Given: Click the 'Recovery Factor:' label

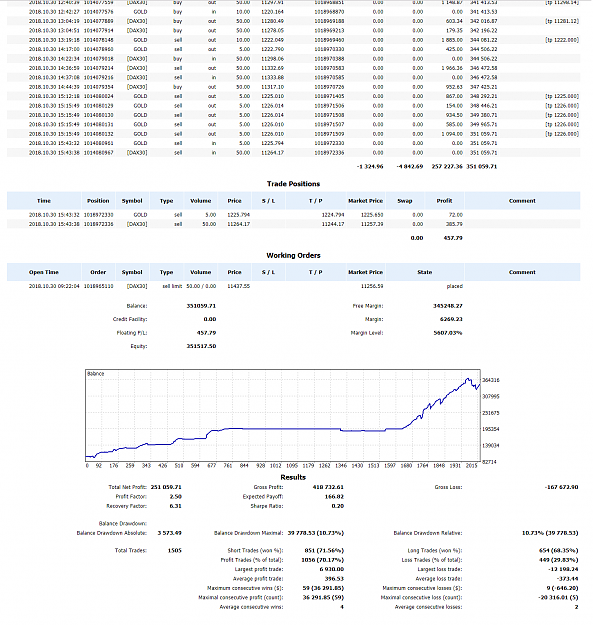Looking at the screenshot, I should [127, 506].
